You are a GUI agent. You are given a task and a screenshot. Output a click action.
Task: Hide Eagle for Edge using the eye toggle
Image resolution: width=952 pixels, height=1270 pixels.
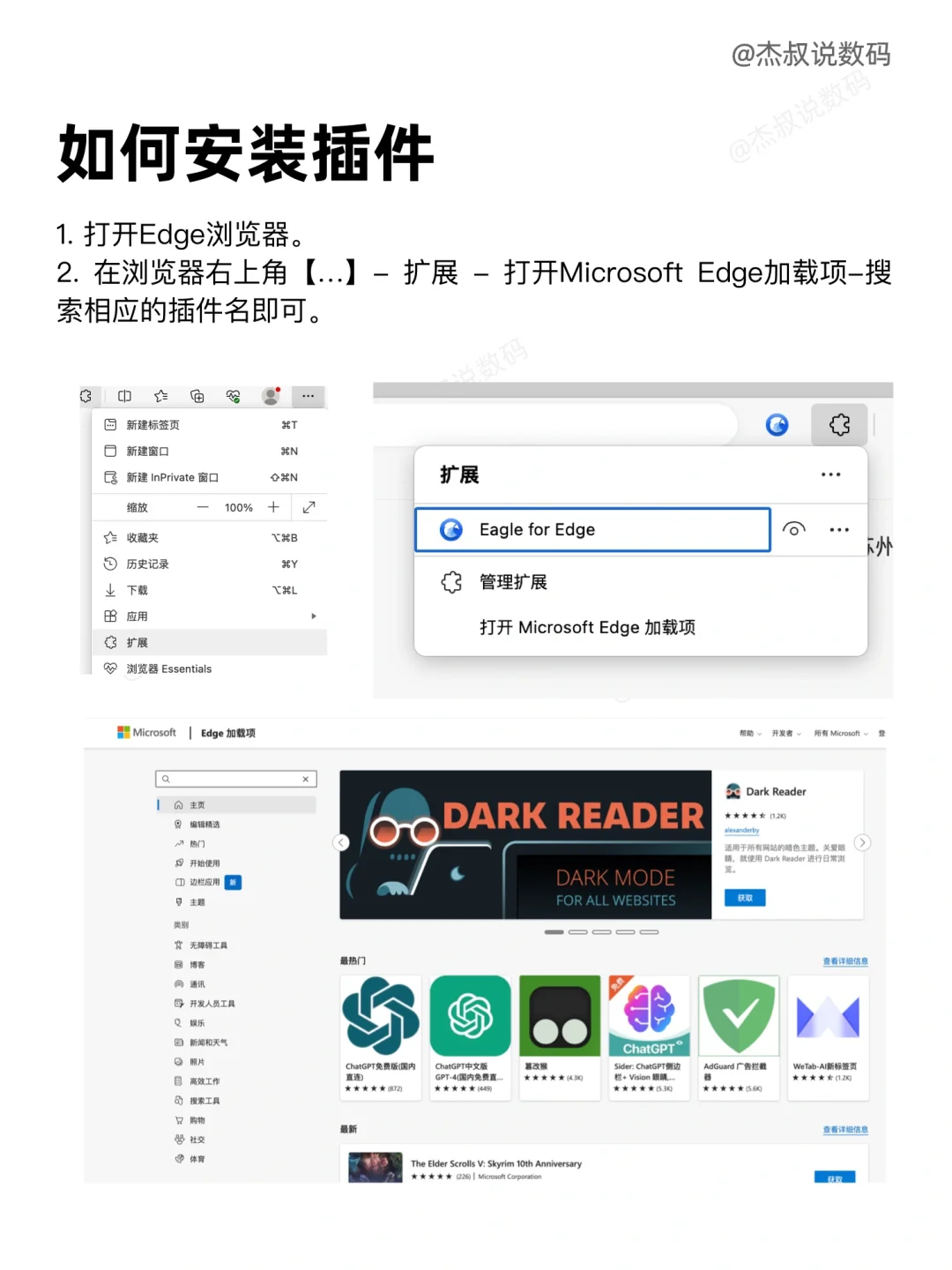(x=794, y=529)
